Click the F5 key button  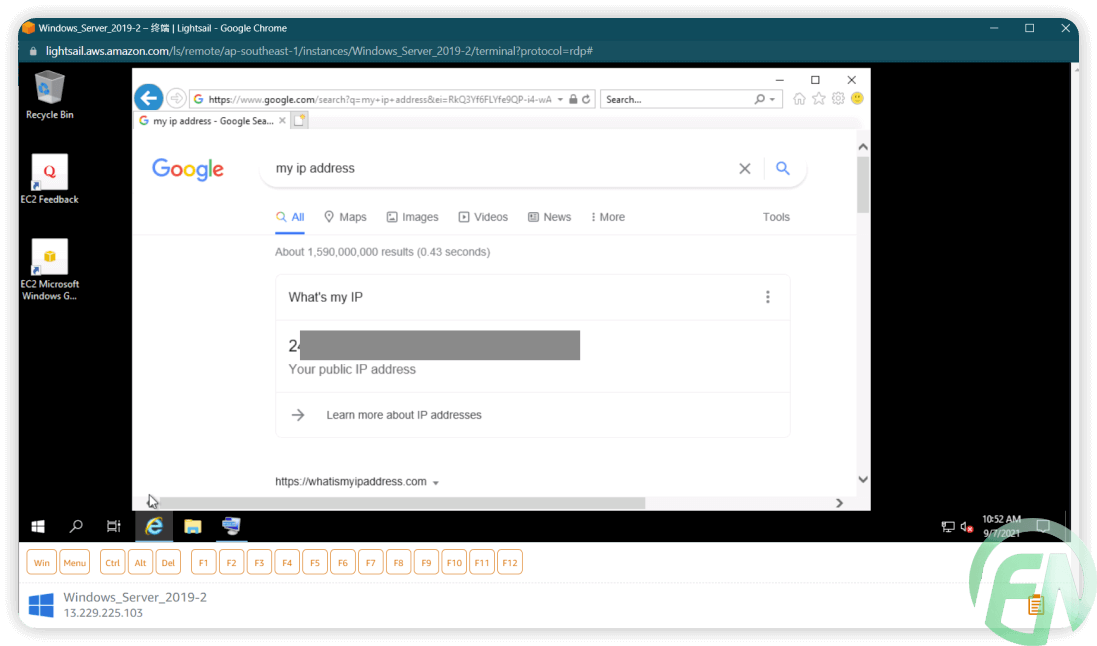click(315, 563)
